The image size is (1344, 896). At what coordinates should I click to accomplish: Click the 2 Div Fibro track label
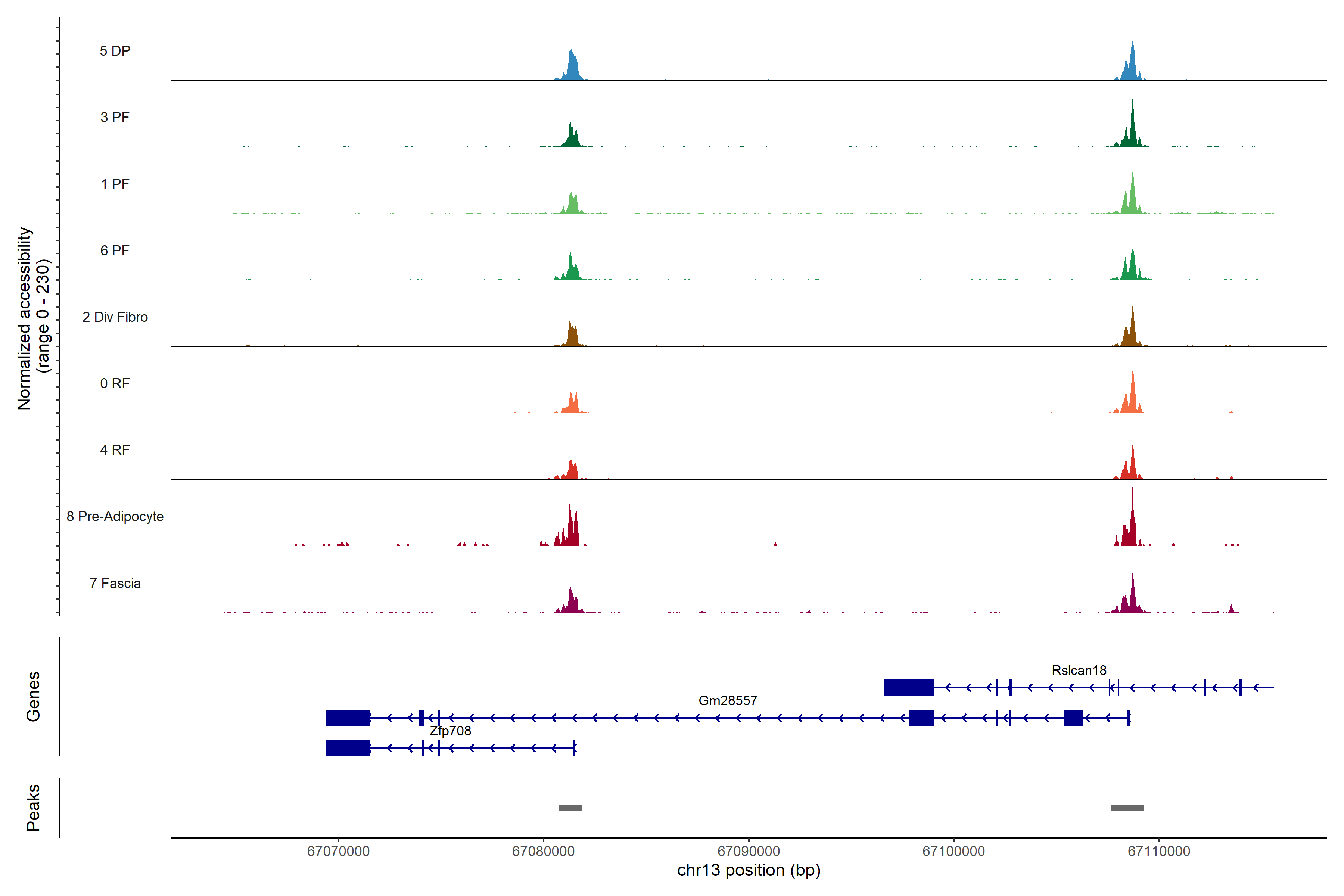tap(115, 317)
